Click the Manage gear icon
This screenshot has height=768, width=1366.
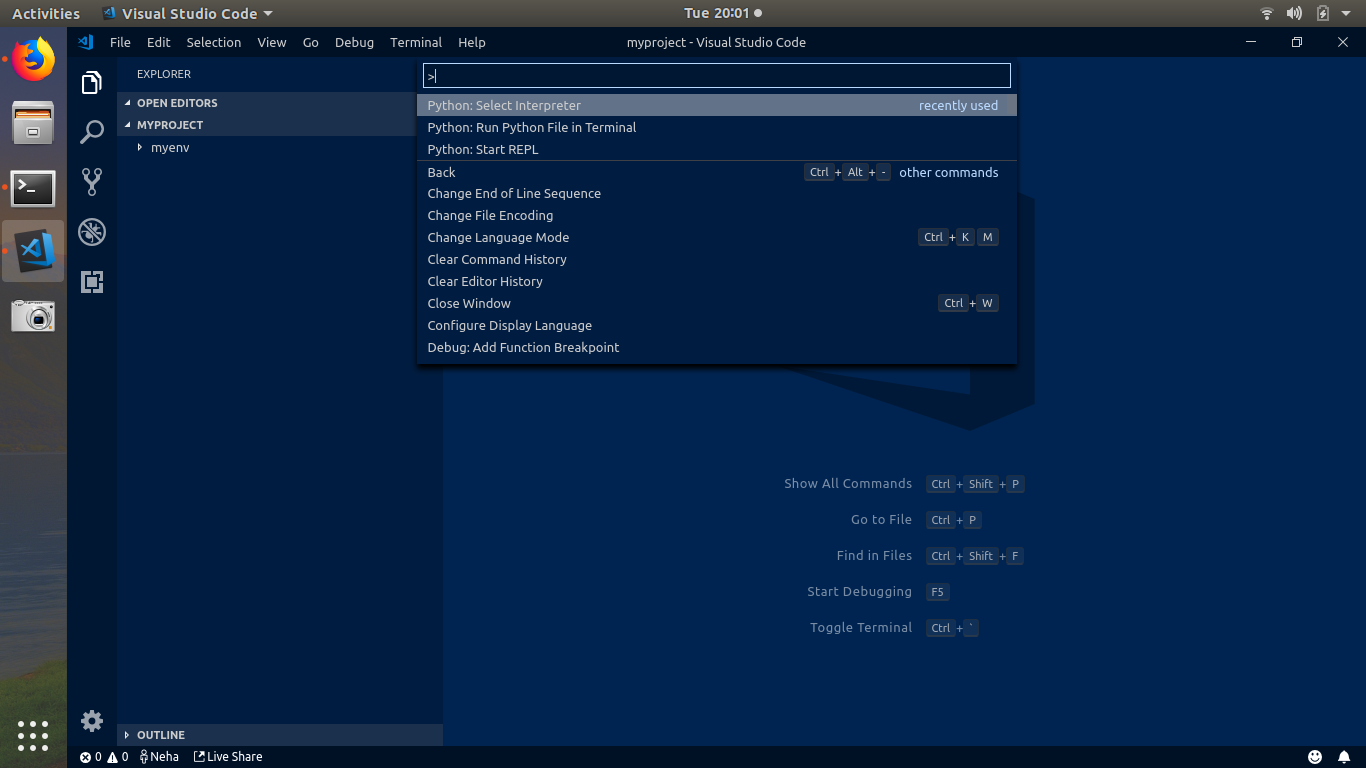click(92, 720)
